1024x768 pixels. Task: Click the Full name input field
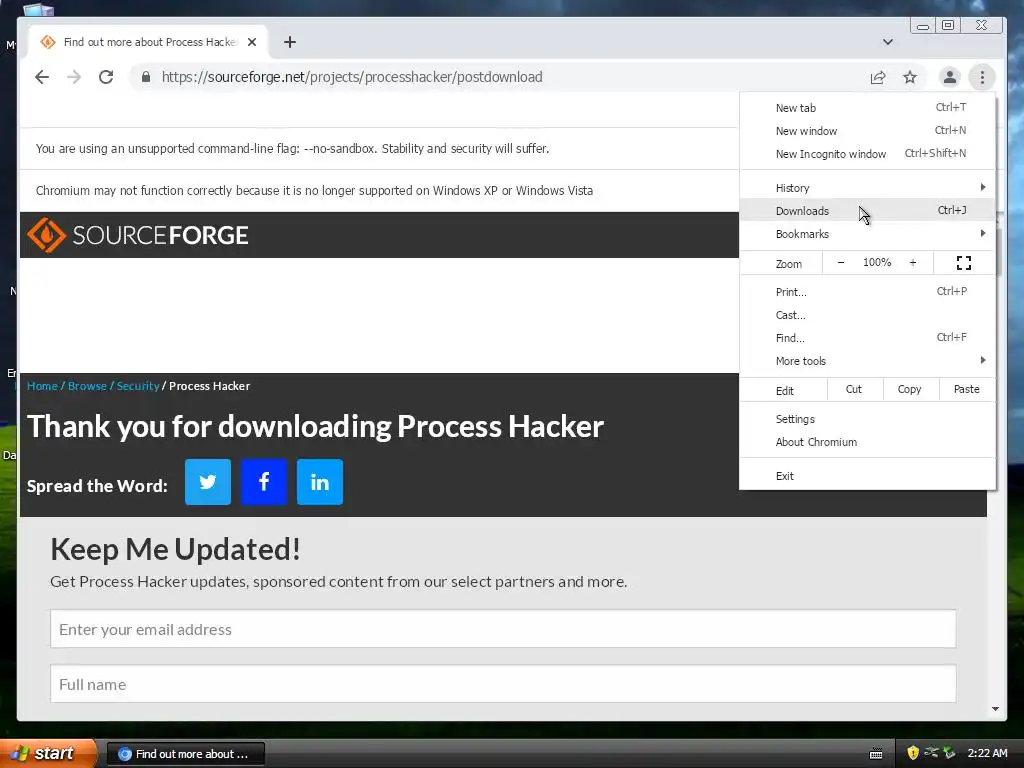503,684
